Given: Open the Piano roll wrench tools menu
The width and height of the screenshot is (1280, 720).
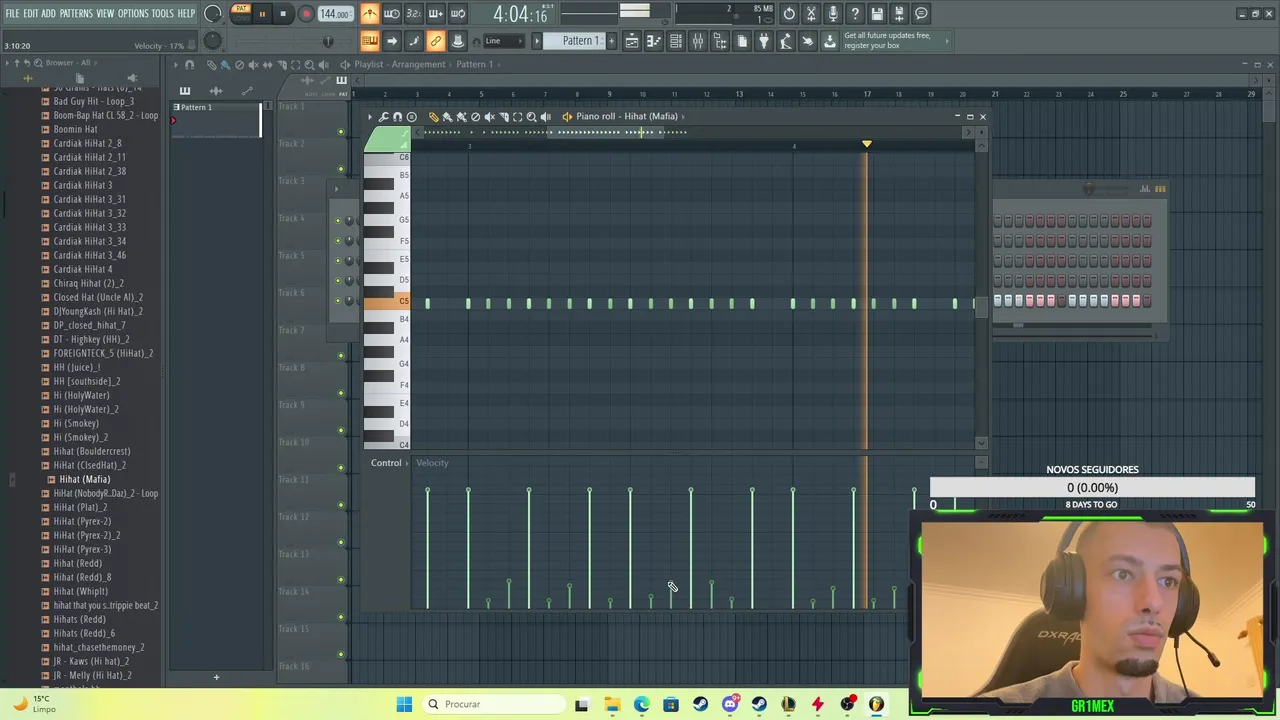Looking at the screenshot, I should pos(383,117).
